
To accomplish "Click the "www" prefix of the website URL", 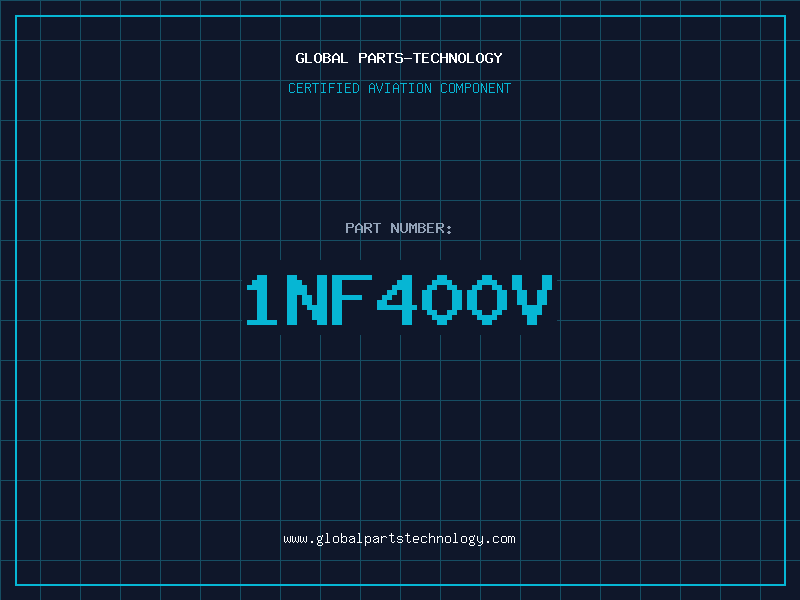I will (x=295, y=539).
